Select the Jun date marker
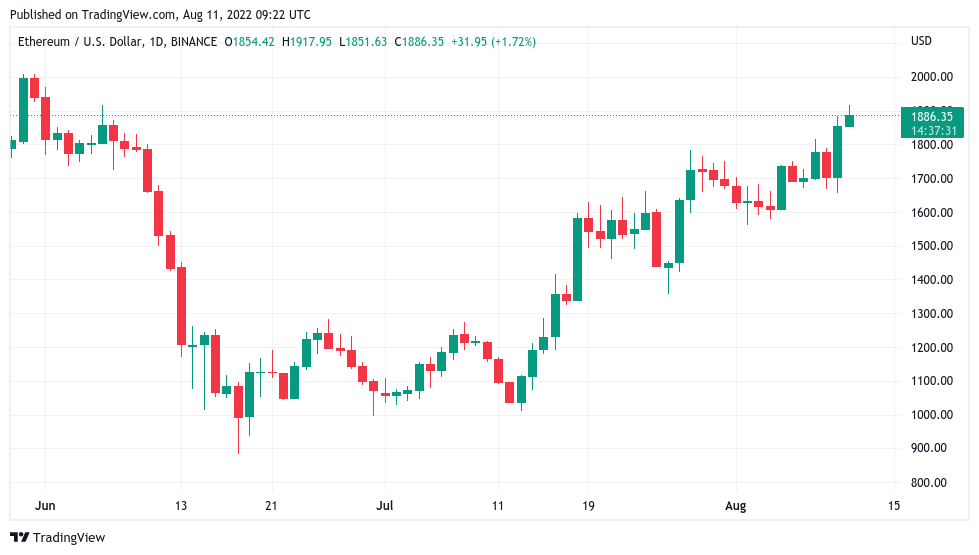This screenshot has height=555, width=979. [45, 505]
